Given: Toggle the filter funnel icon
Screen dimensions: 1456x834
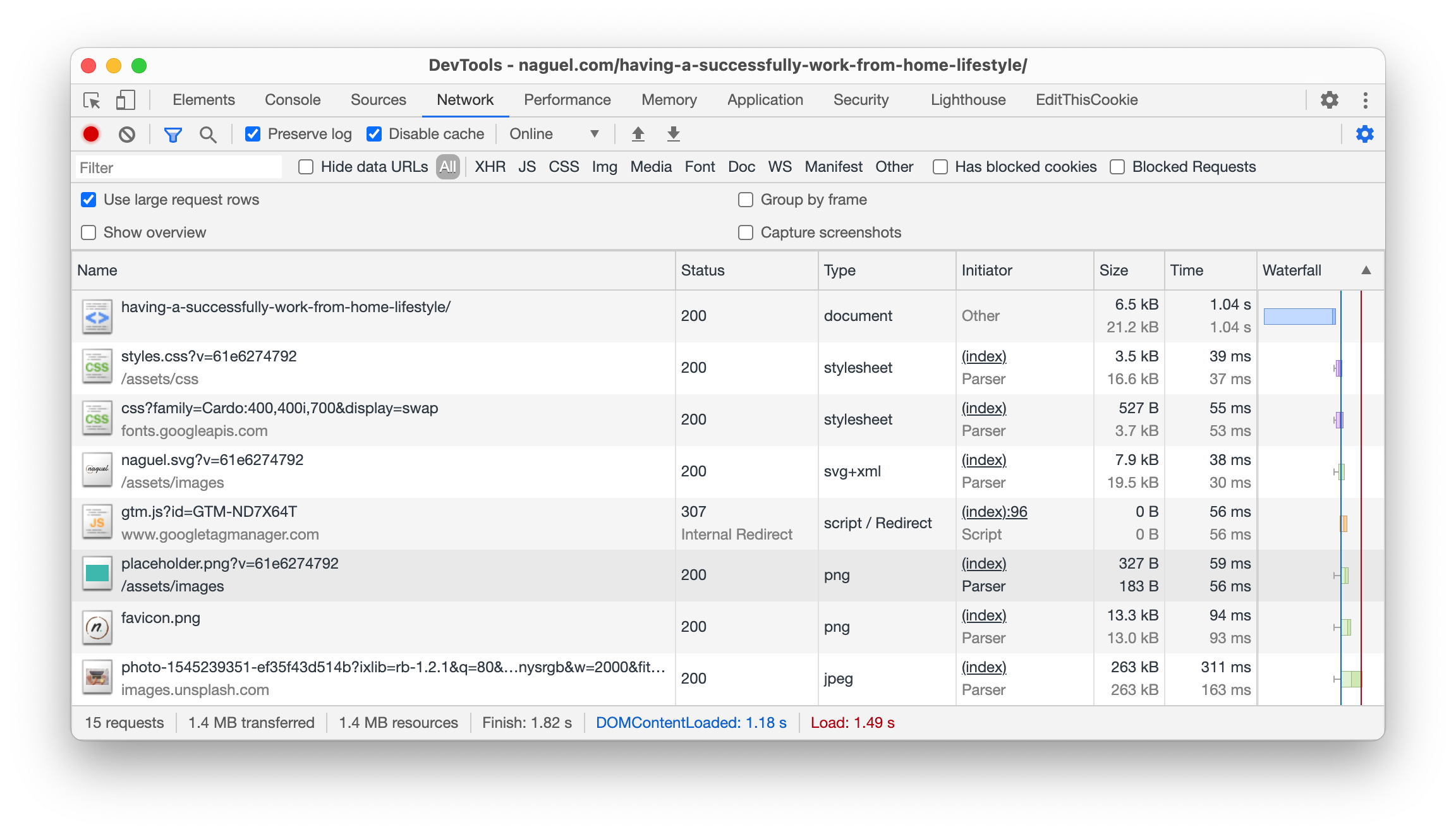Looking at the screenshot, I should pyautogui.click(x=173, y=134).
